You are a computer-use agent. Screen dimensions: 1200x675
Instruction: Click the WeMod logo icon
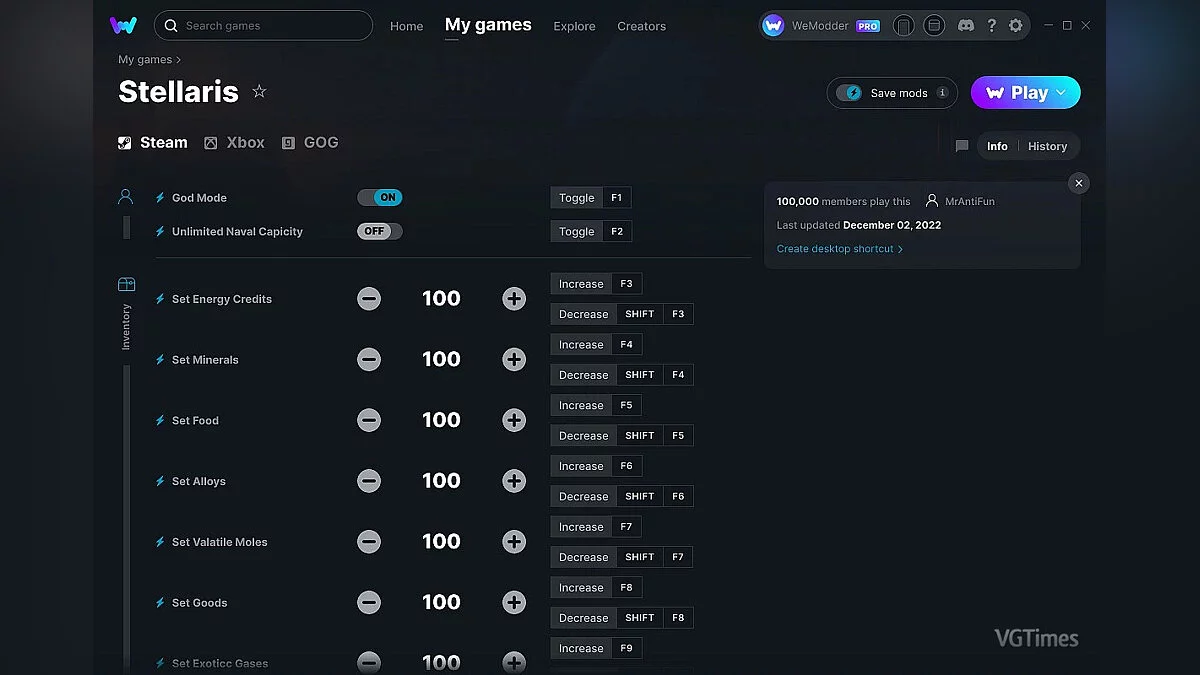tap(123, 25)
